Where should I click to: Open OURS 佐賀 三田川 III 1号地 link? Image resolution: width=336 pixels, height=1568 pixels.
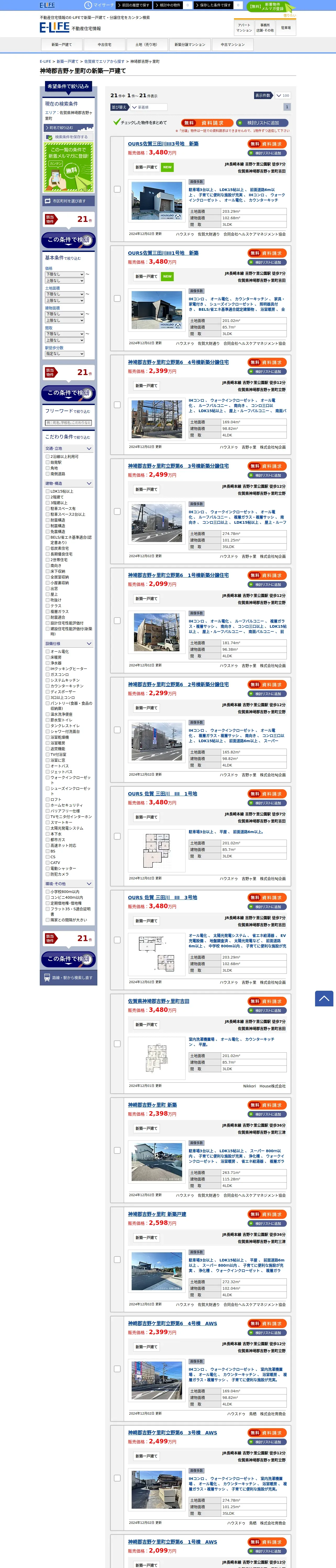coord(162,794)
